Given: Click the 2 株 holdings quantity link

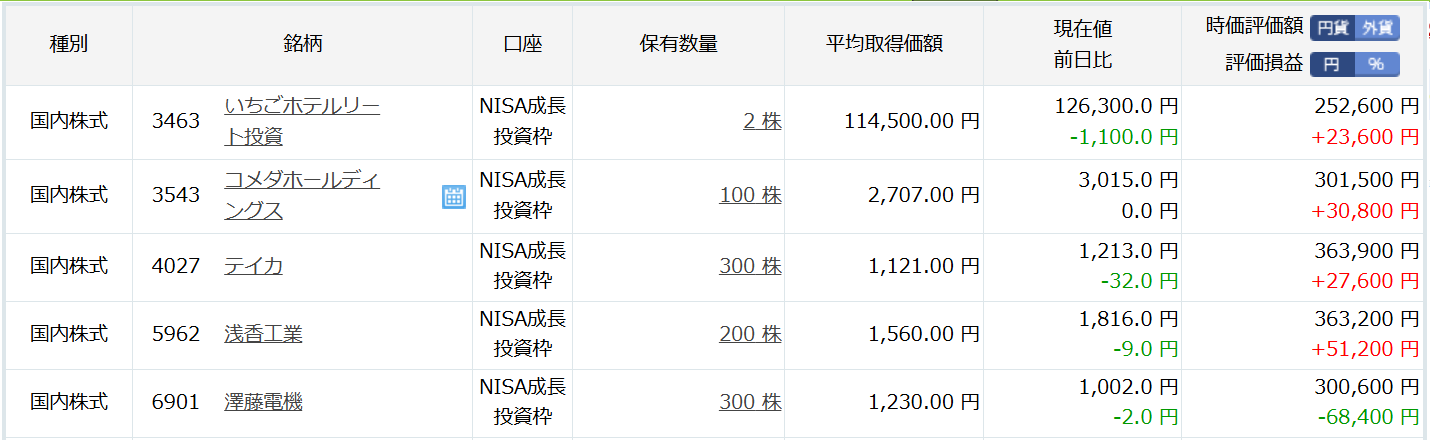Looking at the screenshot, I should [x=762, y=121].
